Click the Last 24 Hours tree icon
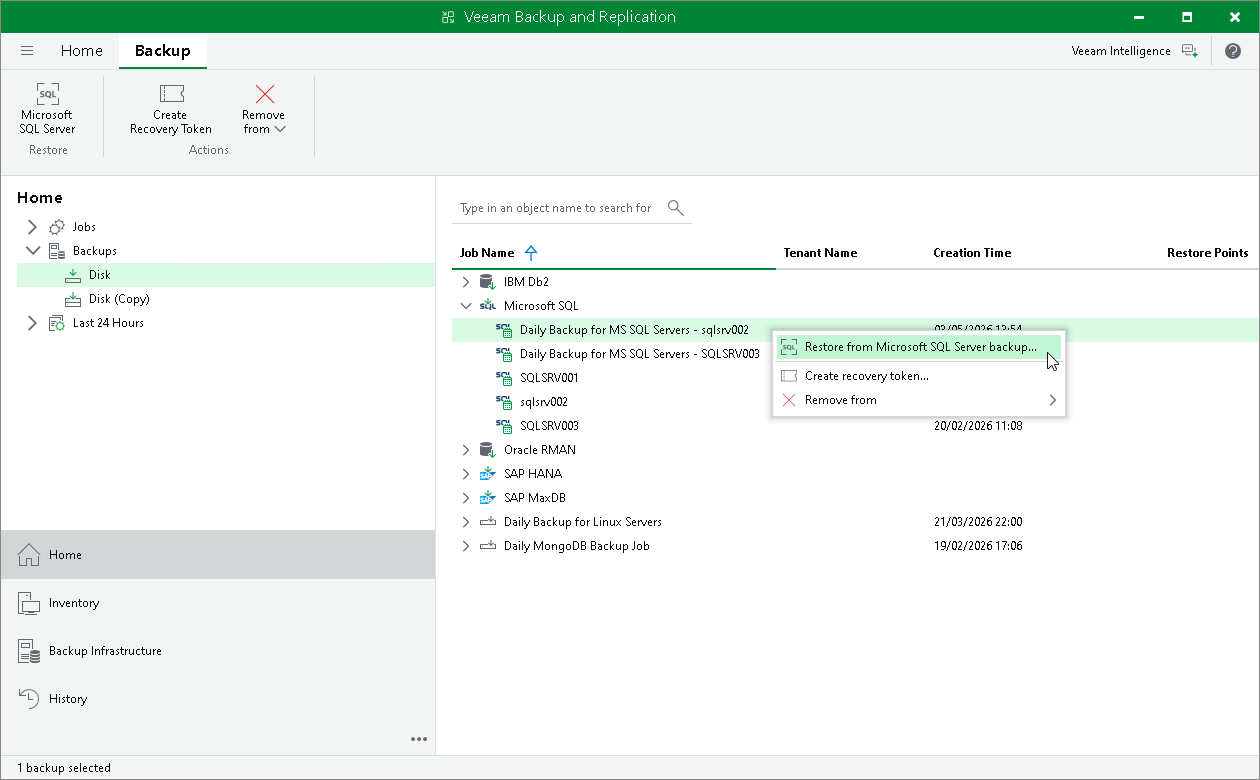The image size is (1260, 780). (57, 323)
